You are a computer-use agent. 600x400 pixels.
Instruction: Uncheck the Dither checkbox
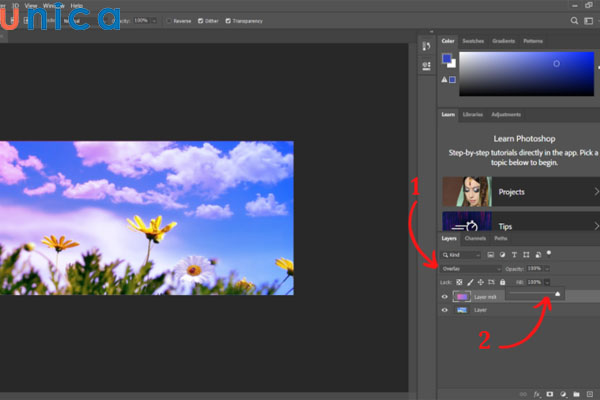point(201,20)
